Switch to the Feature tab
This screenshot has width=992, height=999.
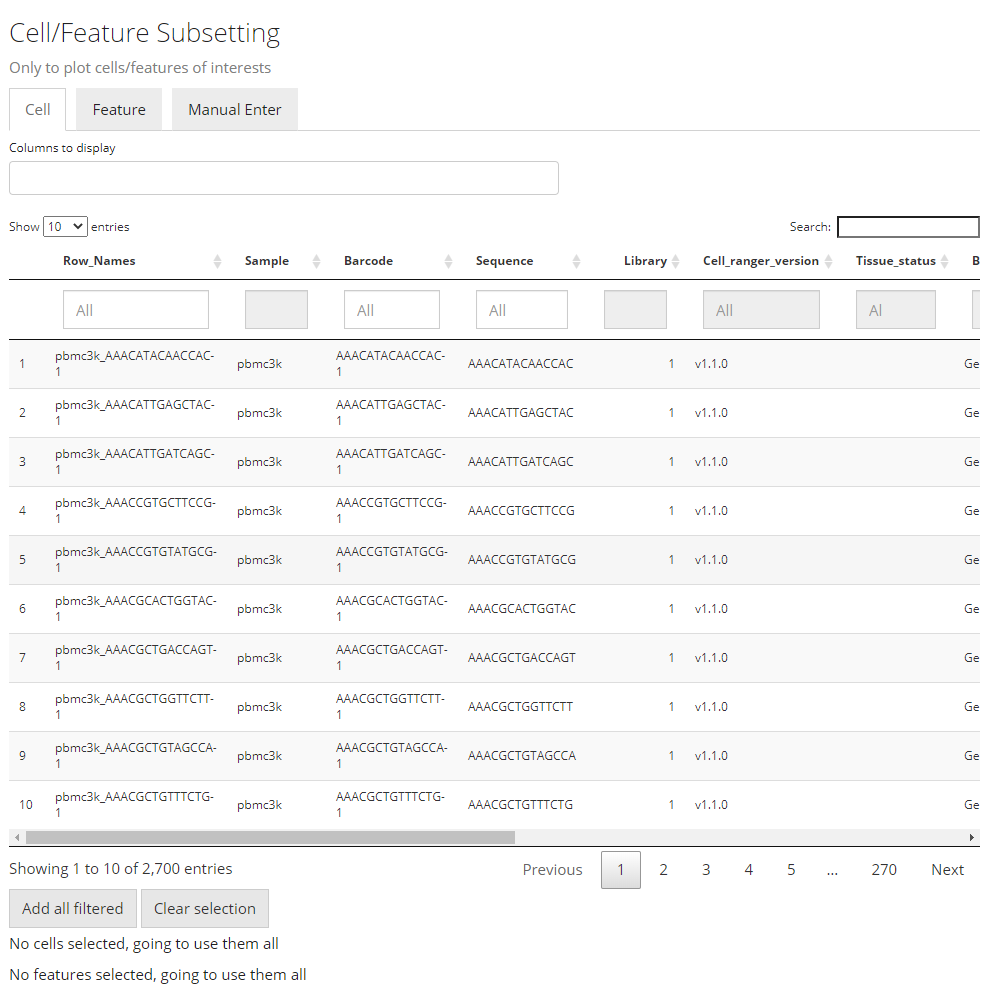pos(119,110)
